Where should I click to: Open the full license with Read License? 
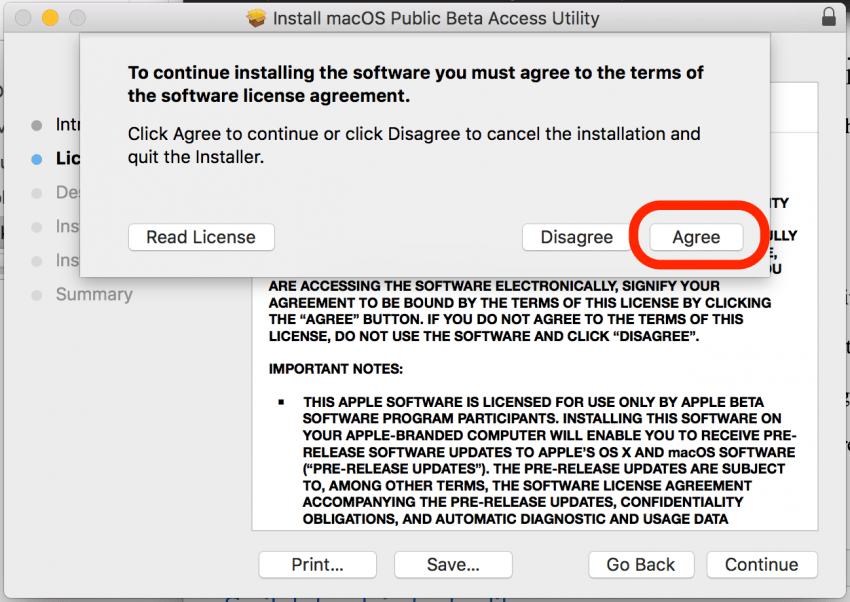point(201,237)
